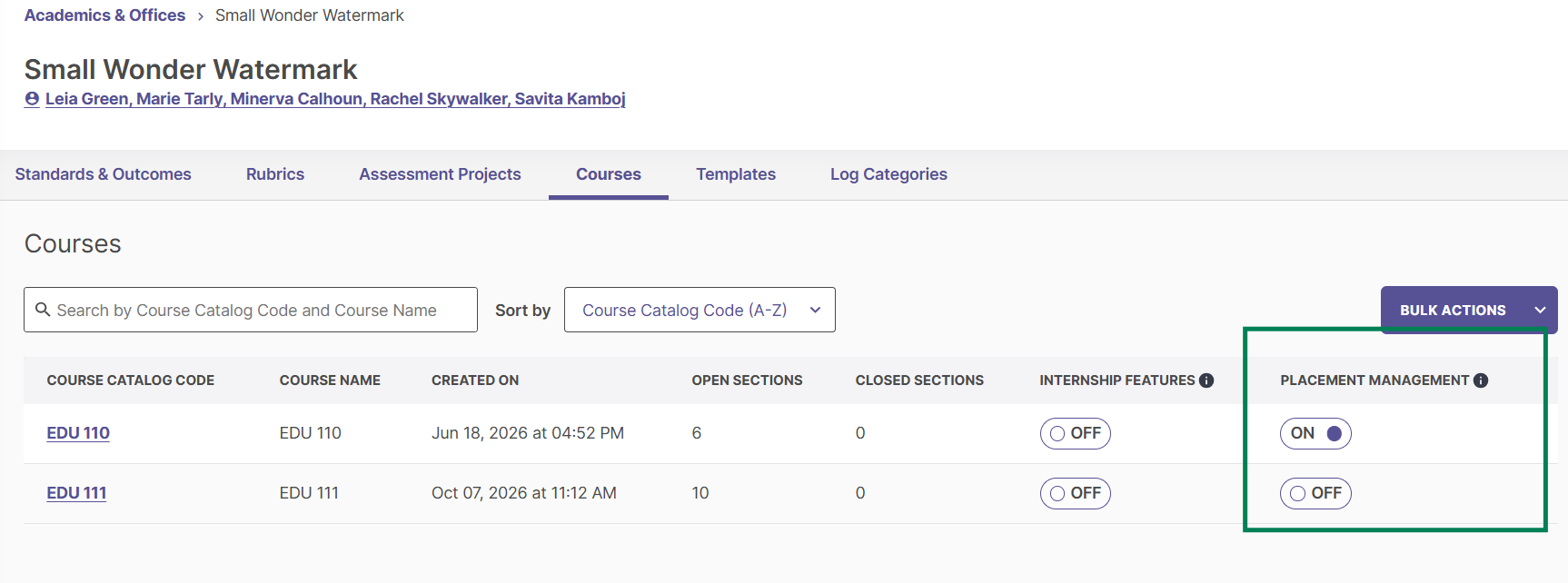Viewport: 1568px width, 583px height.
Task: Open the Rubrics tab
Action: pyautogui.click(x=275, y=174)
